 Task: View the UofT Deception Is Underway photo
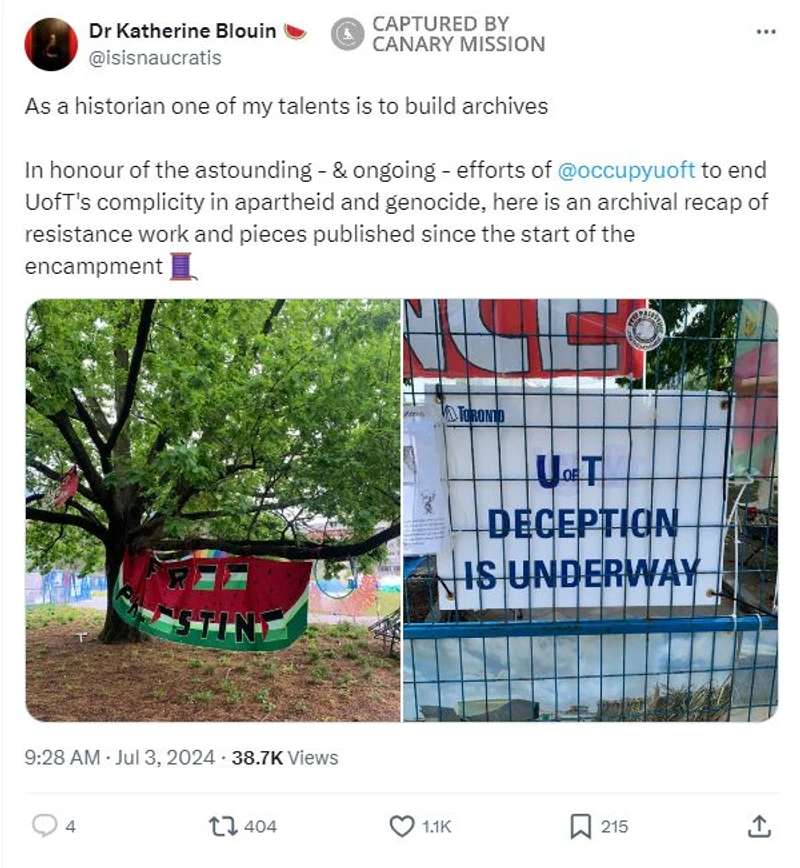(591, 510)
